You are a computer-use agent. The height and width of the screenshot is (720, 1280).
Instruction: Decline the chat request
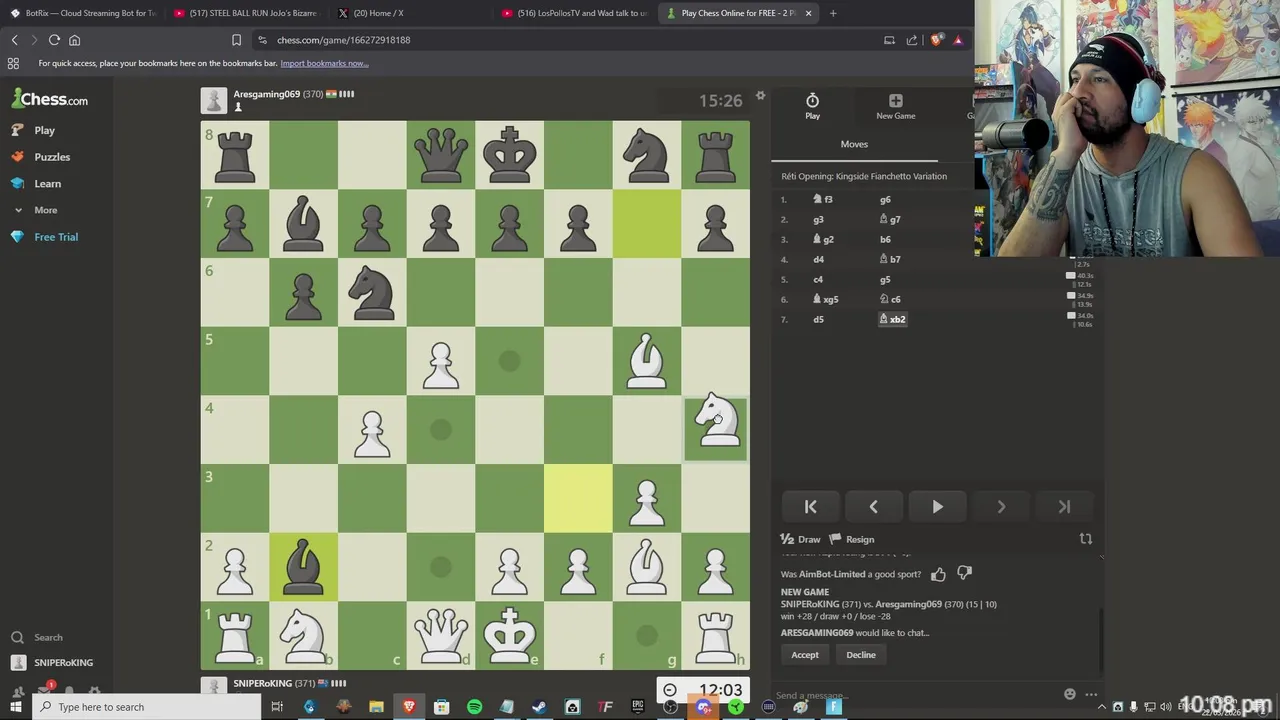pos(861,655)
